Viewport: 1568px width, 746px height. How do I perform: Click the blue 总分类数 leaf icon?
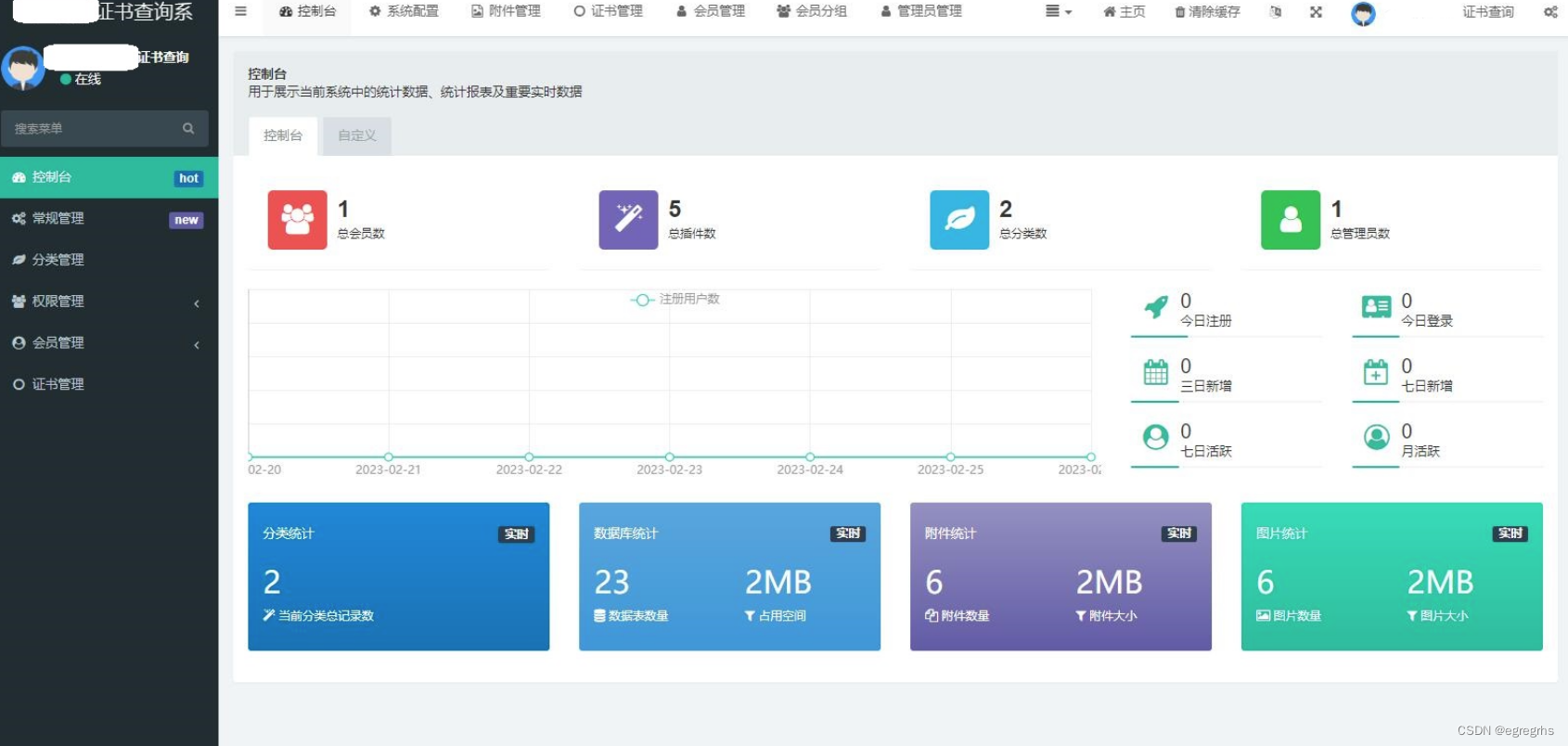(x=959, y=220)
